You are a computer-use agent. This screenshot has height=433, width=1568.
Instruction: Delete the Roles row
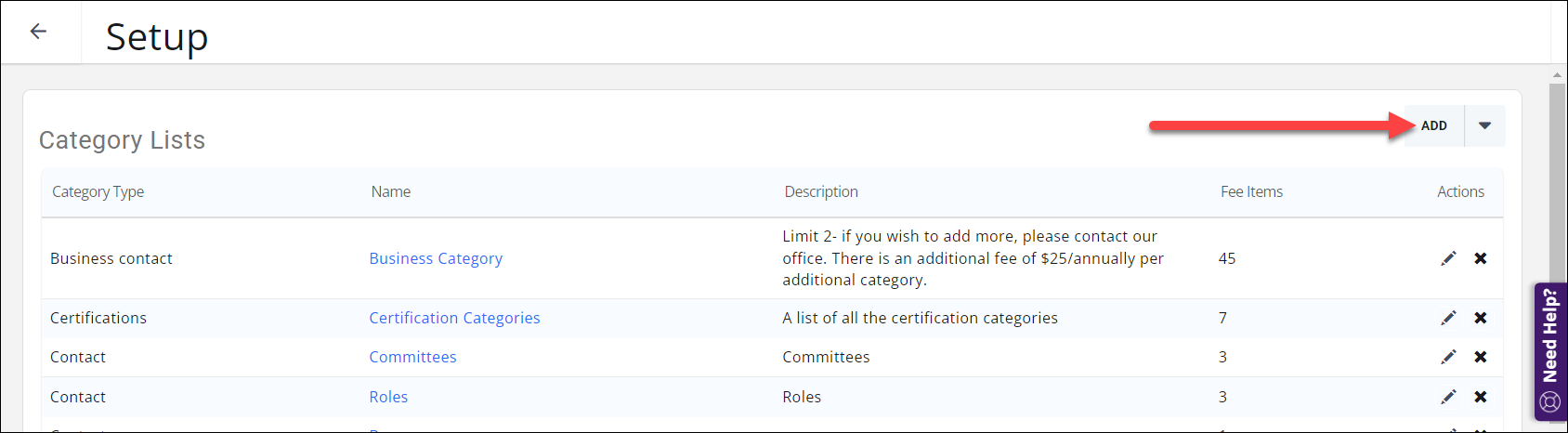tap(1481, 397)
